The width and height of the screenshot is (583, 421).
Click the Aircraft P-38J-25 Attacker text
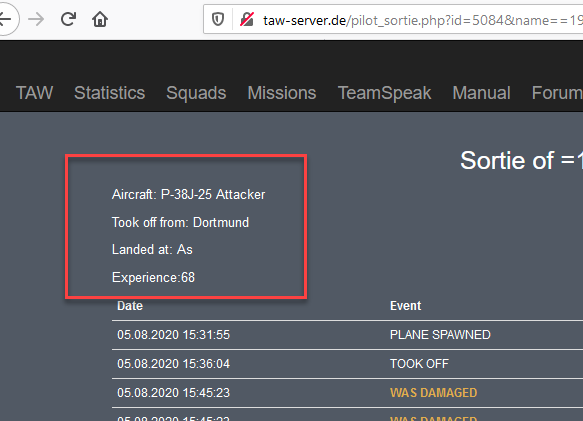pos(189,195)
